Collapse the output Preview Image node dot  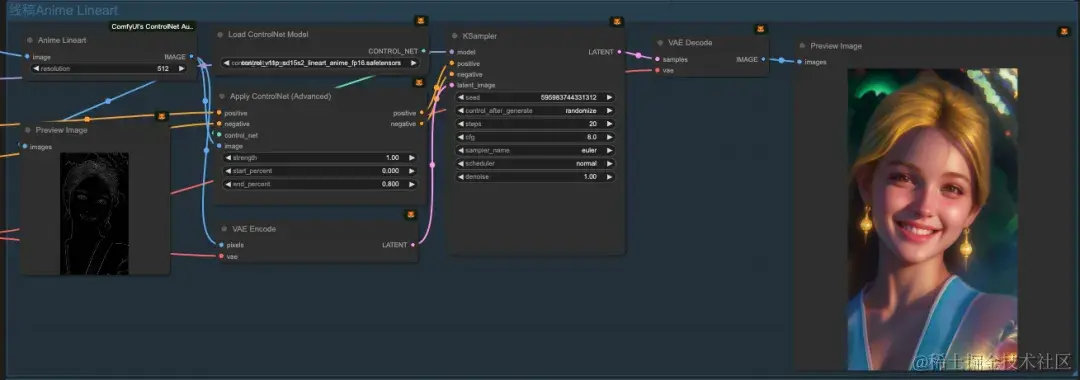pyautogui.click(x=802, y=46)
